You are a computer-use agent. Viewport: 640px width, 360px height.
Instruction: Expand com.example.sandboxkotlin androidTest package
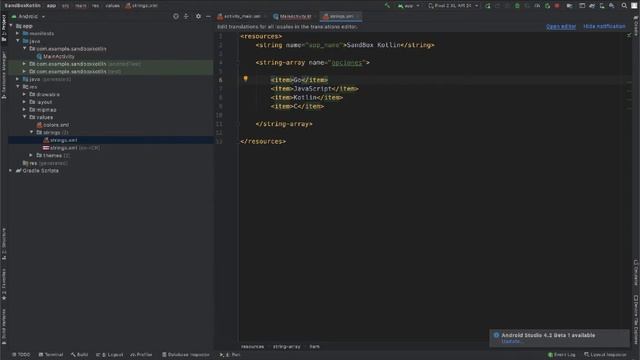[24, 64]
